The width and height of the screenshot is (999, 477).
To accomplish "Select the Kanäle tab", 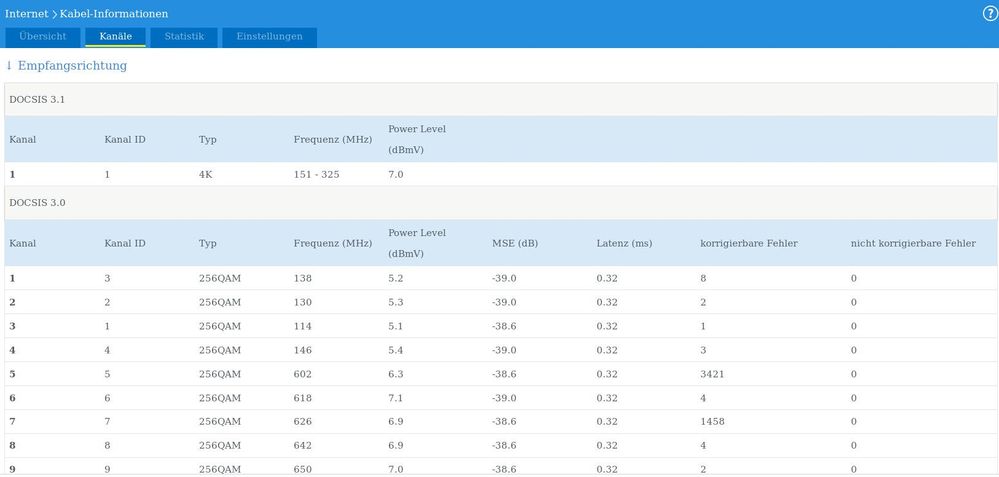I will click(x=115, y=37).
